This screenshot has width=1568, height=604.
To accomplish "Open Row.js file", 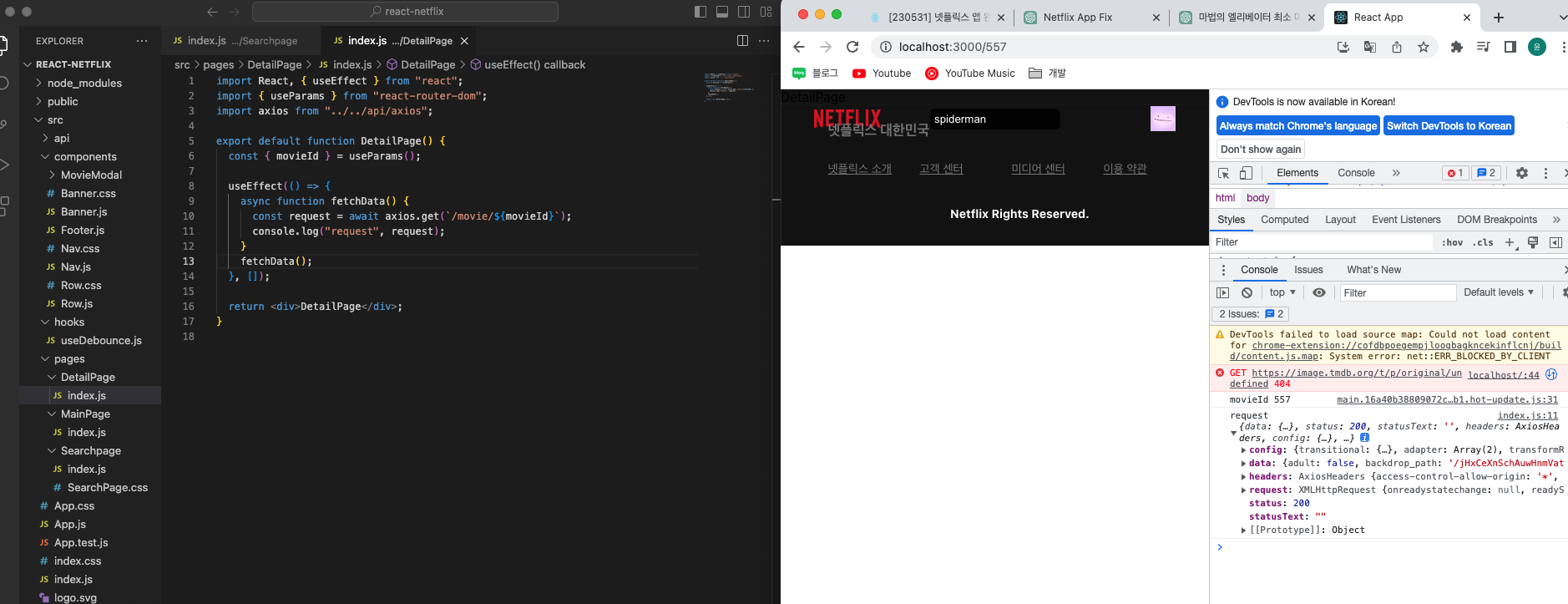I will 77,303.
